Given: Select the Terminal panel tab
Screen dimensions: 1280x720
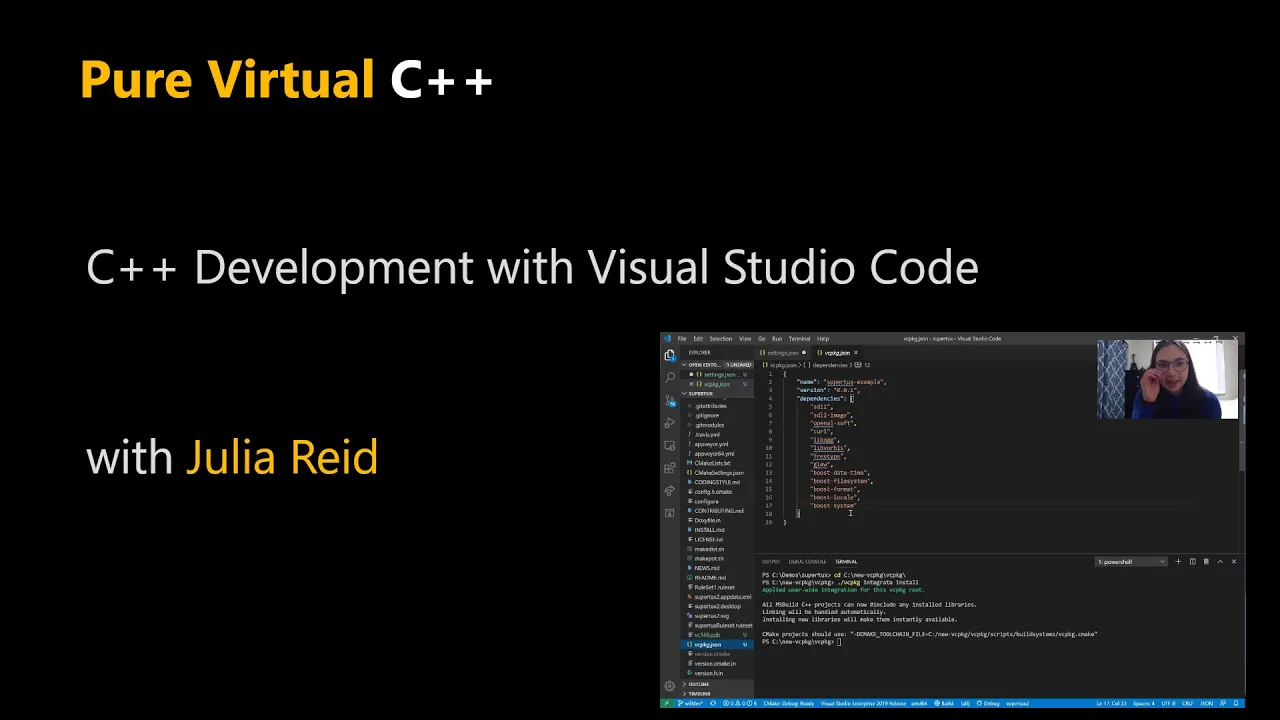Looking at the screenshot, I should 846,562.
